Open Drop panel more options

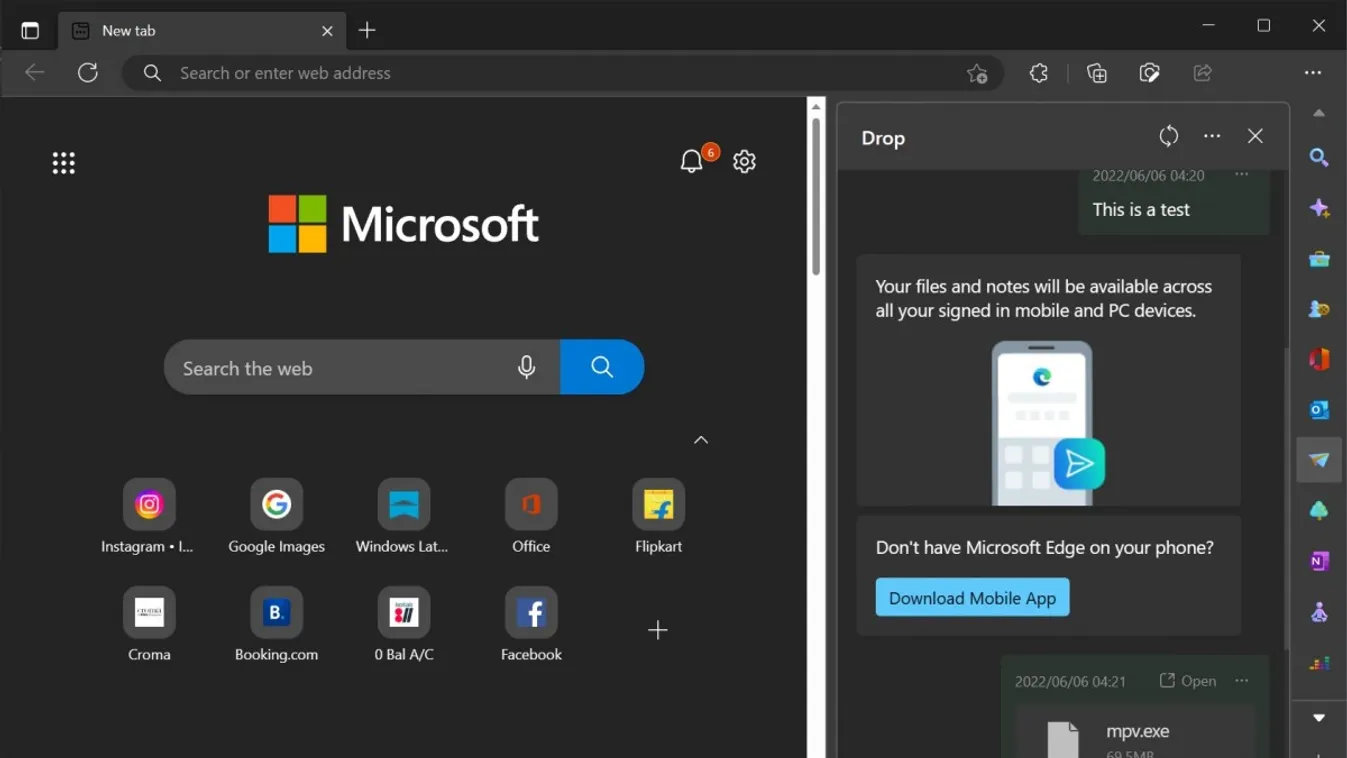coord(1212,136)
